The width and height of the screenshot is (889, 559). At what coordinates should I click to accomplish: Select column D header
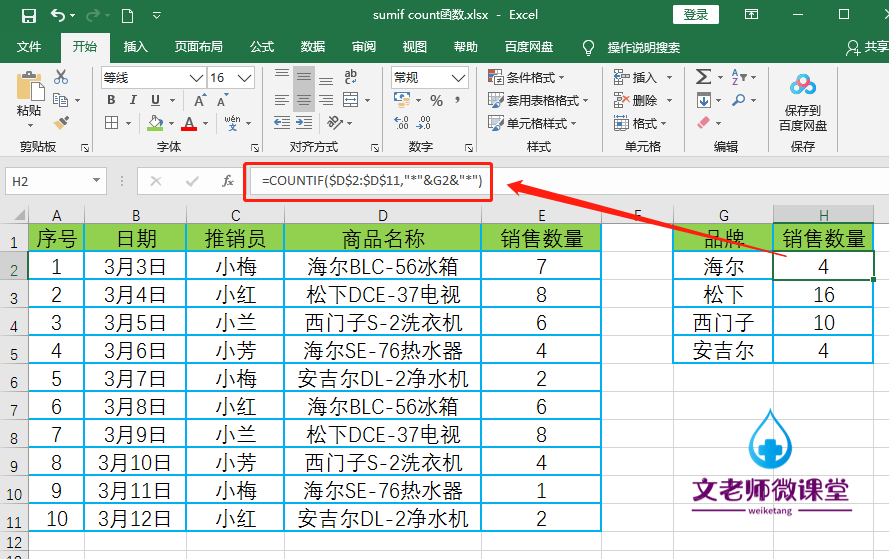click(x=383, y=215)
